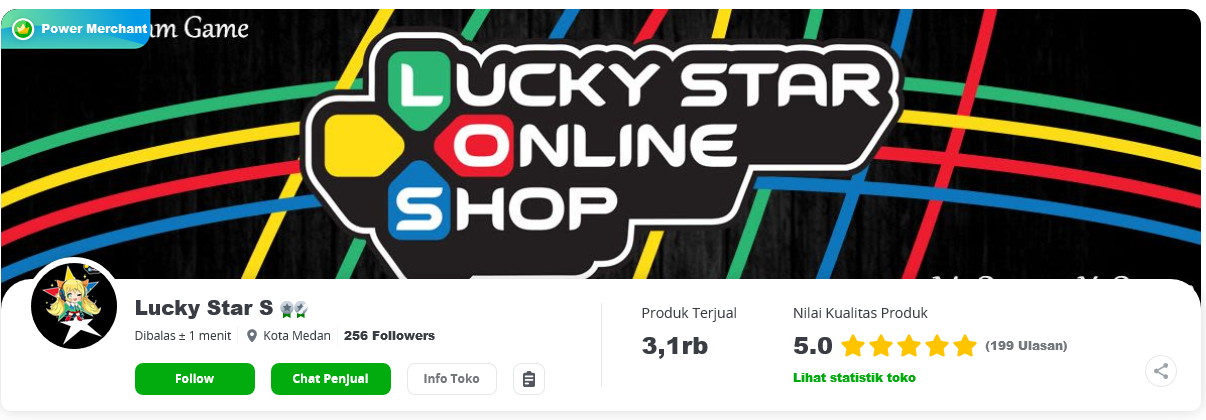The image size is (1206, 420).
Task: Click the Lucky Star S shop name
Action: coord(204,309)
